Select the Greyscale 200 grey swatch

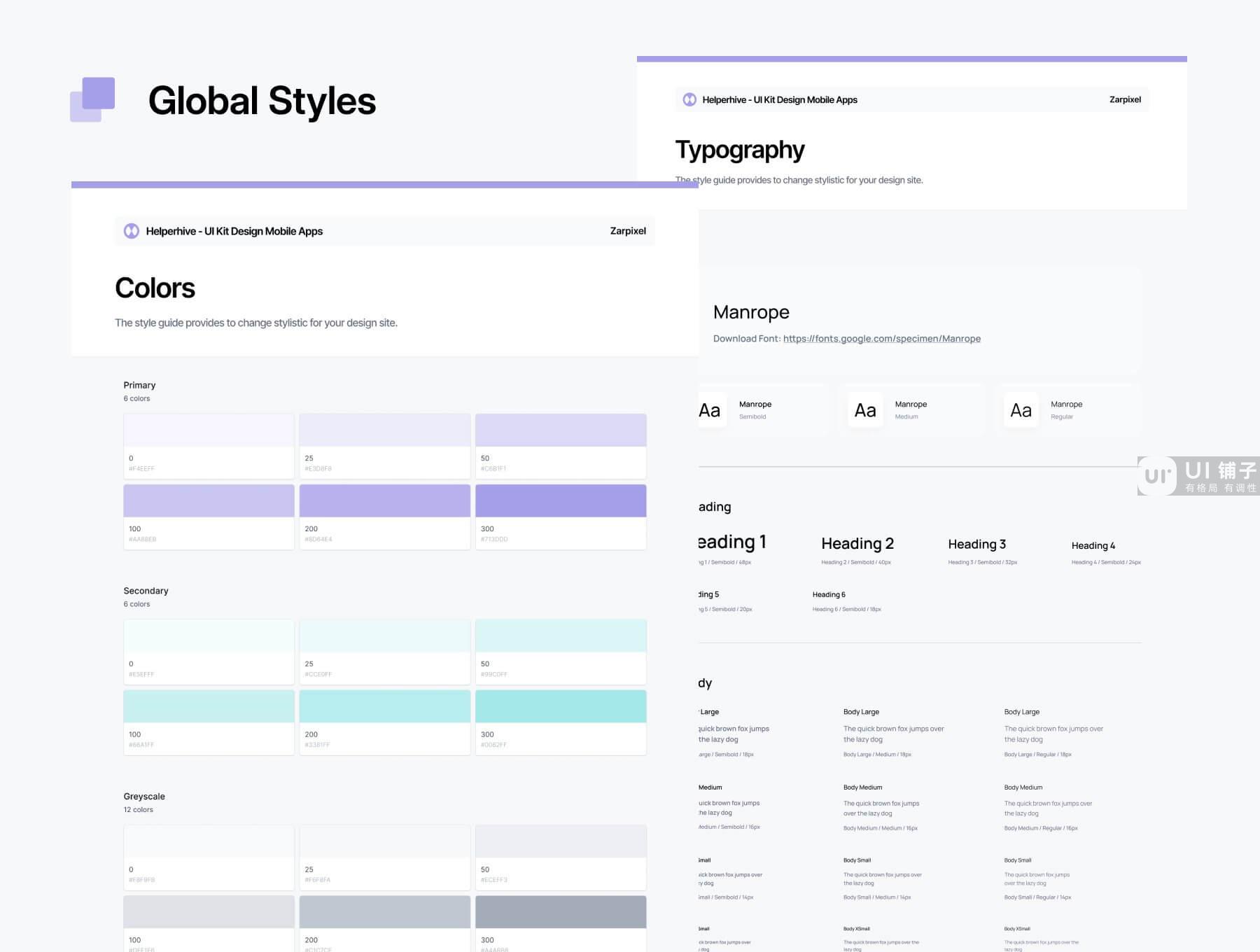point(385,924)
